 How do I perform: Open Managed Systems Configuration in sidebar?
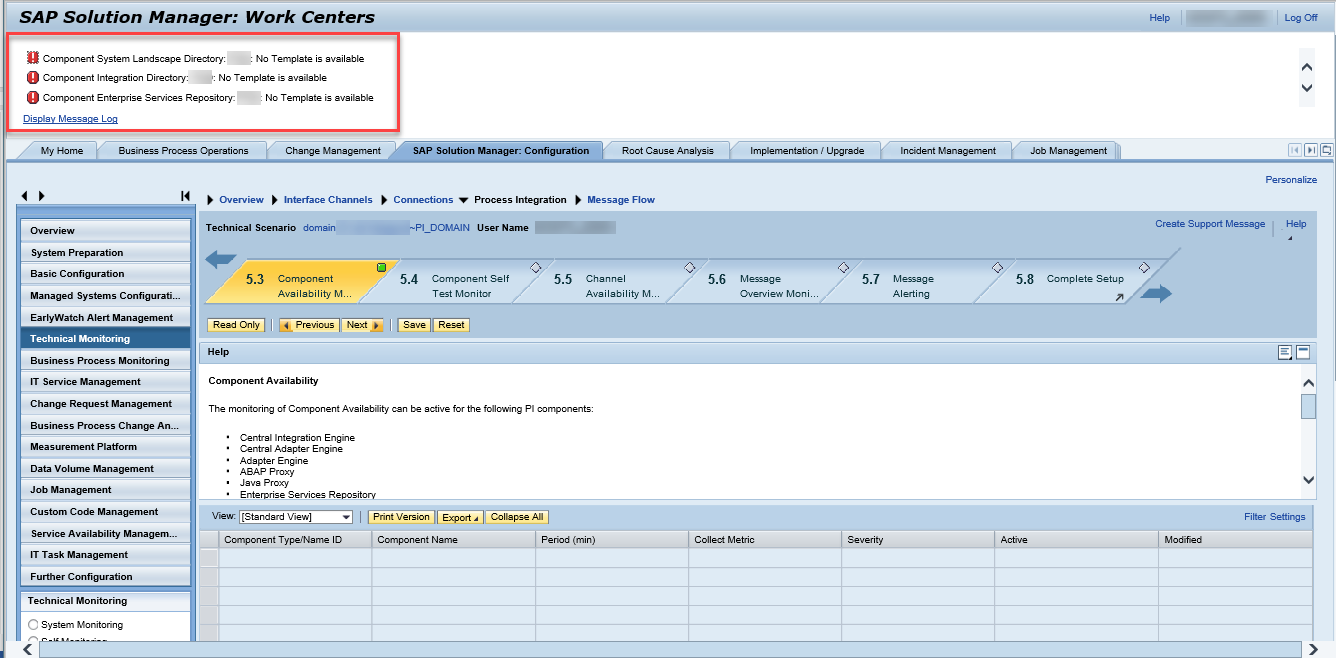[x=105, y=296]
